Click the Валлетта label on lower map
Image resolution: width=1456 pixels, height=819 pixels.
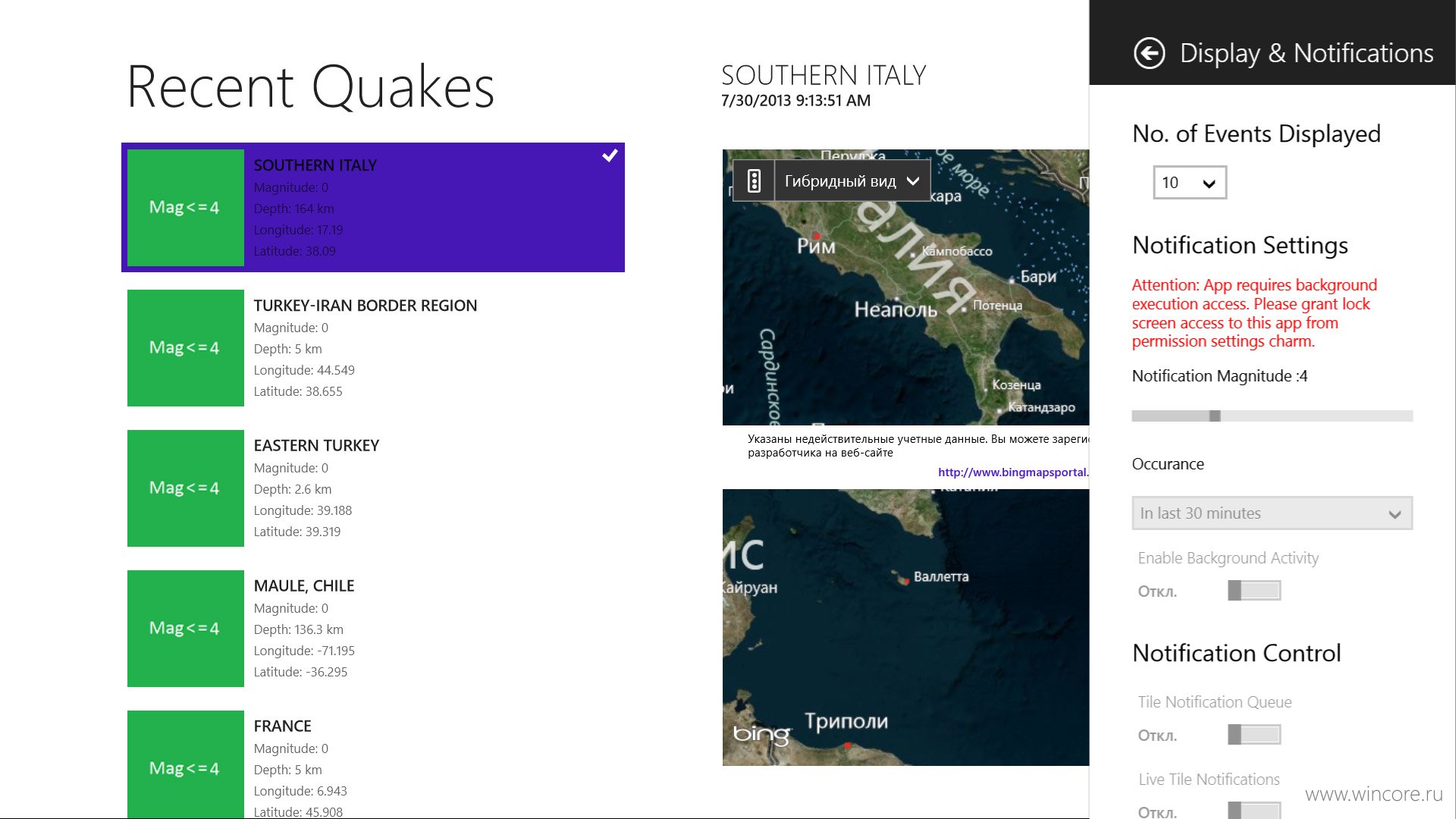pyautogui.click(x=941, y=576)
